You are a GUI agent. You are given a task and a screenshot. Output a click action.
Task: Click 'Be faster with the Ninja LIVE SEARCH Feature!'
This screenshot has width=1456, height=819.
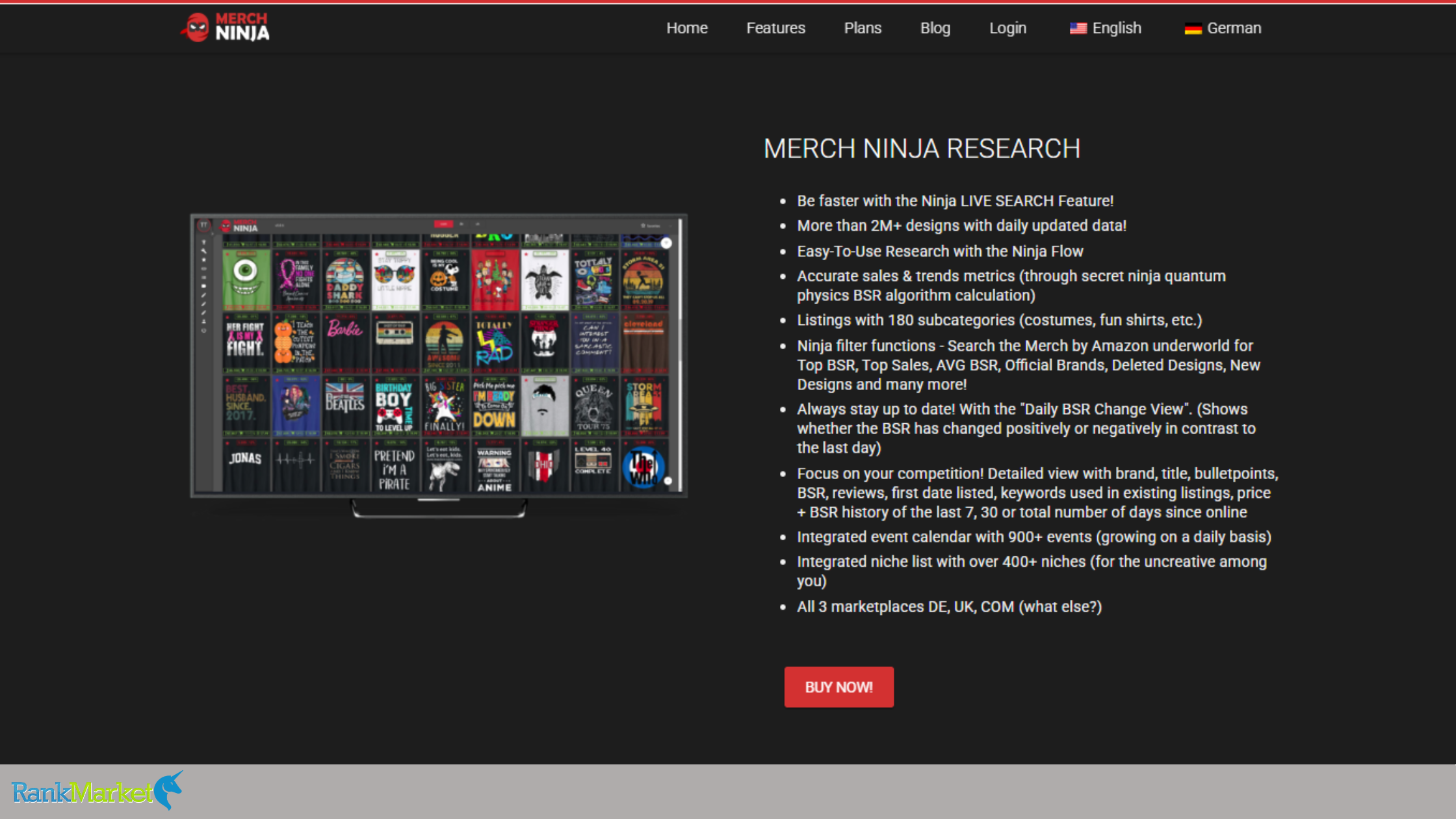(x=955, y=201)
